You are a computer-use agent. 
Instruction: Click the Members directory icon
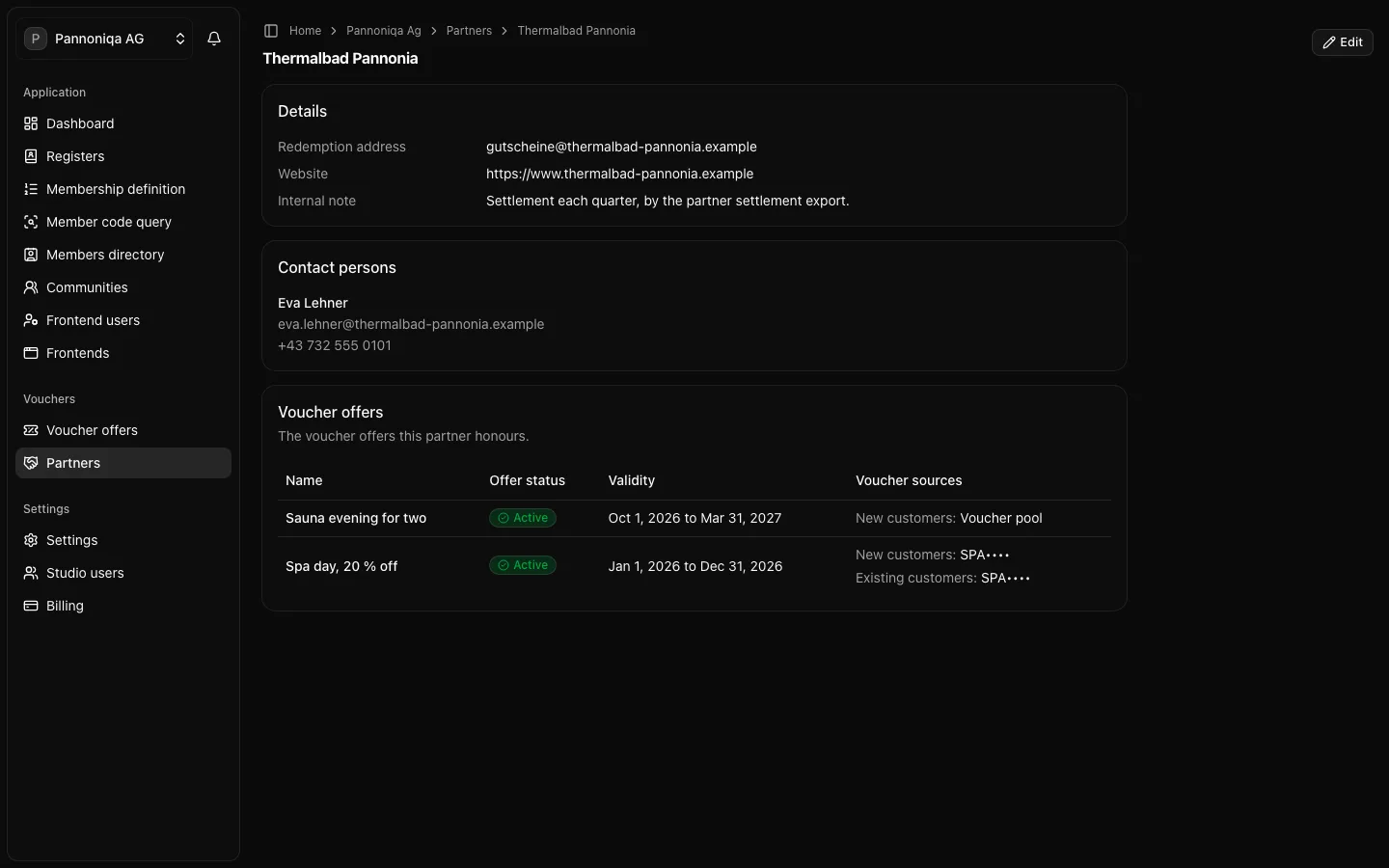tap(31, 255)
